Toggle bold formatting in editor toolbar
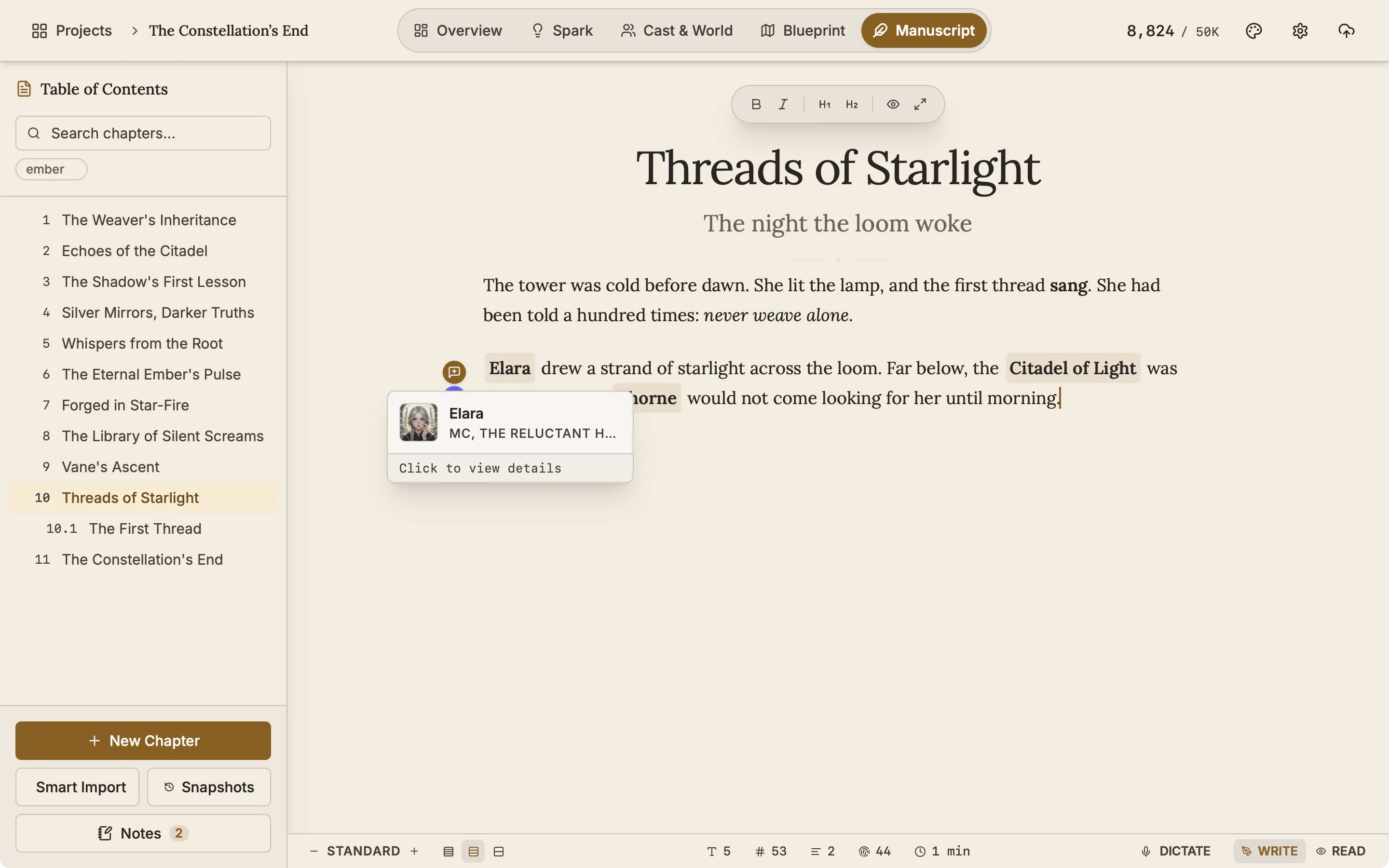 (756, 105)
